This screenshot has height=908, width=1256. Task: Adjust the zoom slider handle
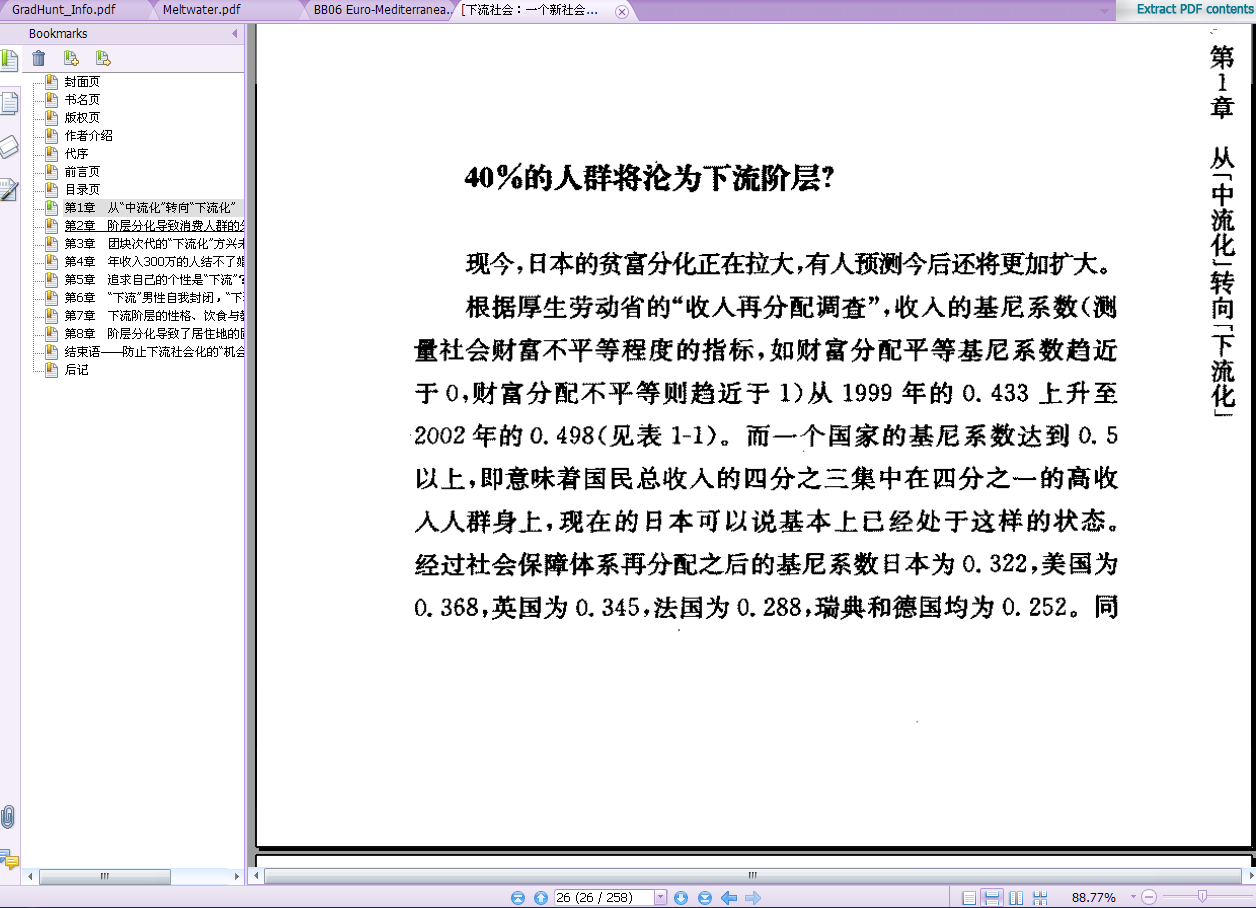pos(1201,897)
